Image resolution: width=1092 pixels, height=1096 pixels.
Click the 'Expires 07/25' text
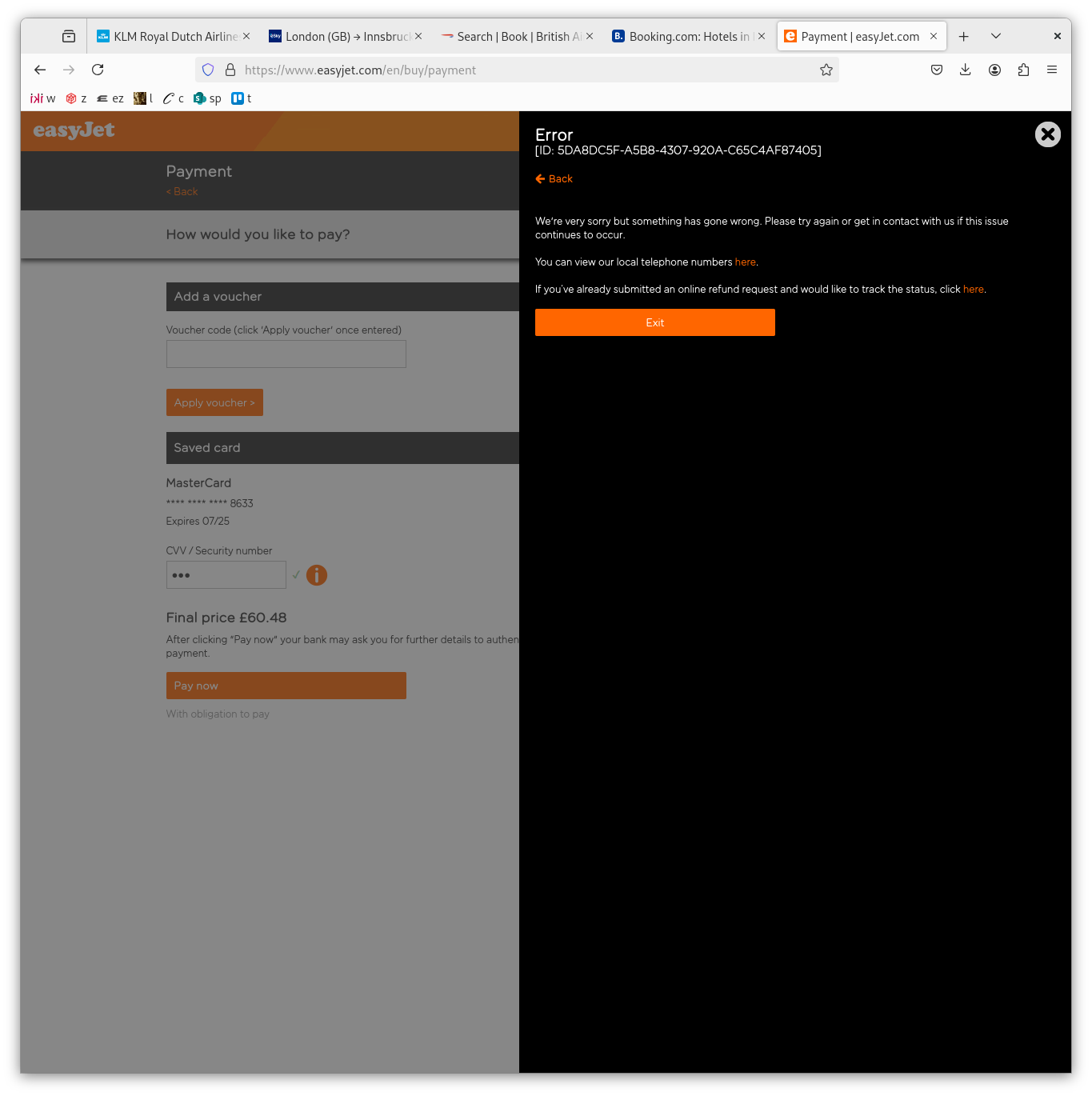198,522
